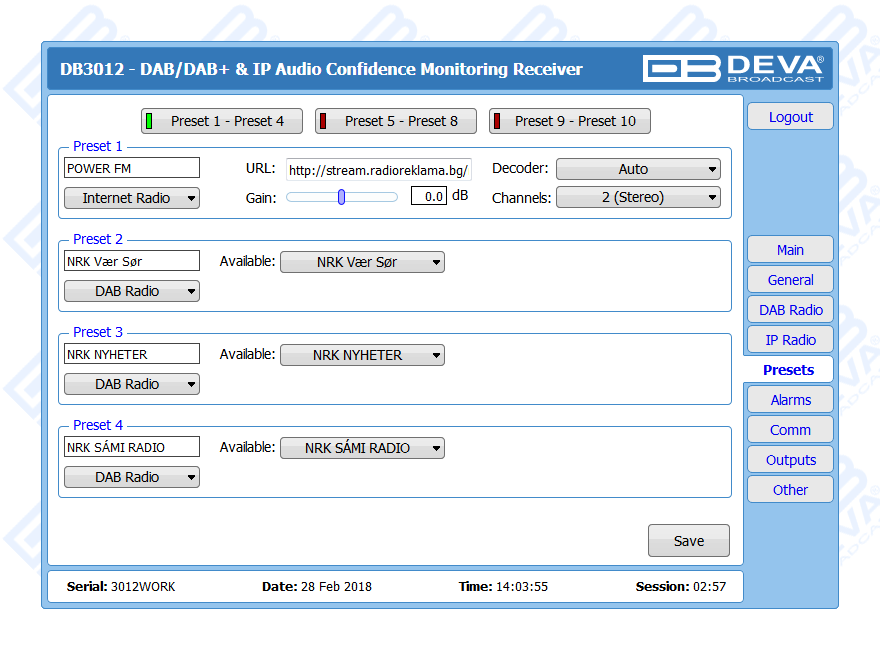Image resolution: width=880 pixels, height=650 pixels.
Task: Show Preset 9 - Preset 10 group
Action: 569,121
